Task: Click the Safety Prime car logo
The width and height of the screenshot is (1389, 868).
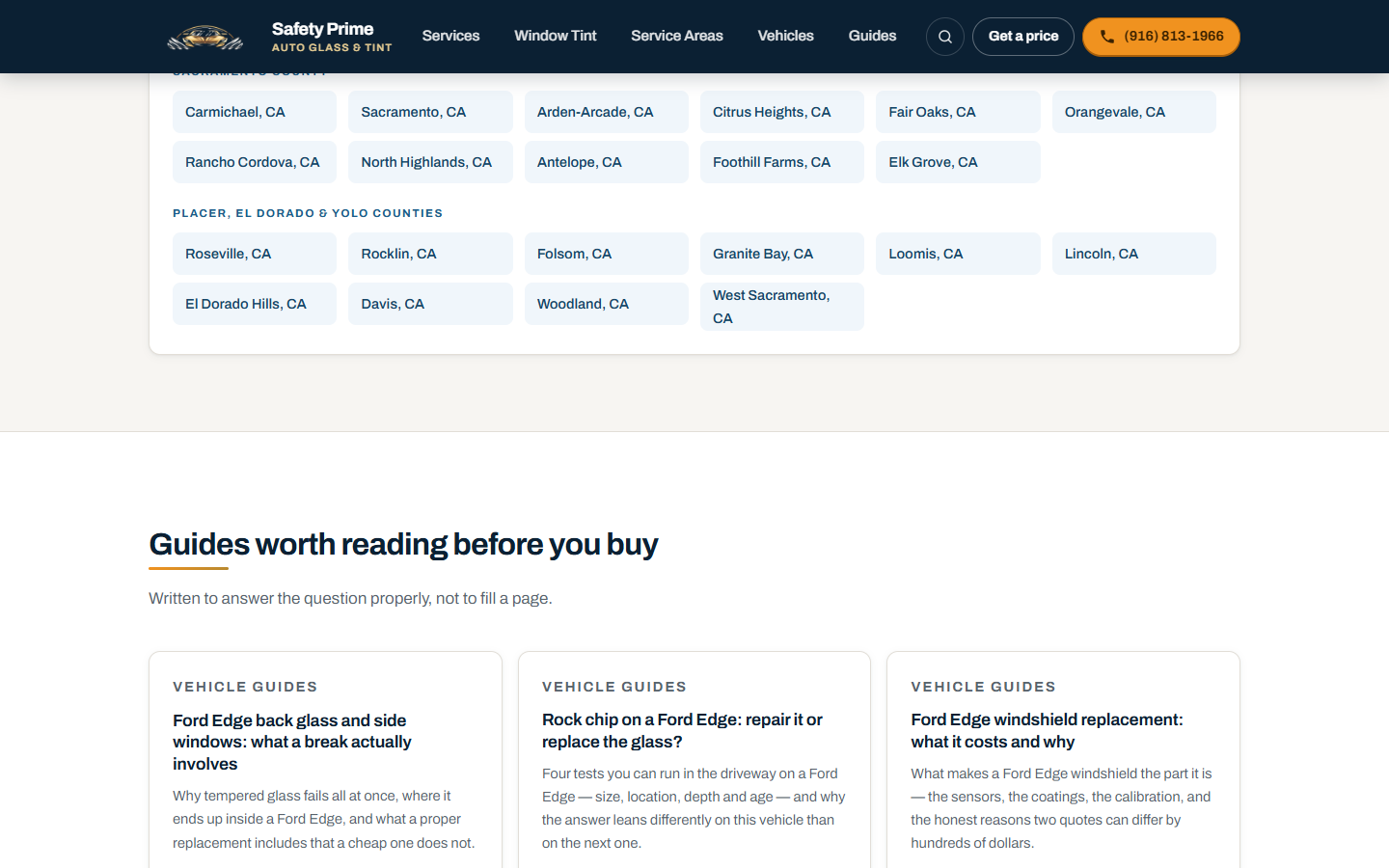Action: (205, 37)
